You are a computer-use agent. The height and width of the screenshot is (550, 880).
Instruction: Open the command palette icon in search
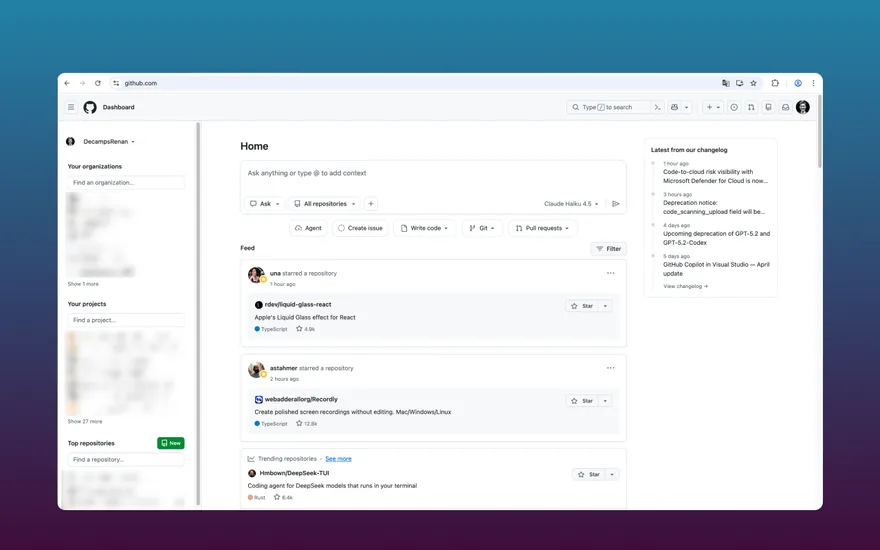(658, 107)
